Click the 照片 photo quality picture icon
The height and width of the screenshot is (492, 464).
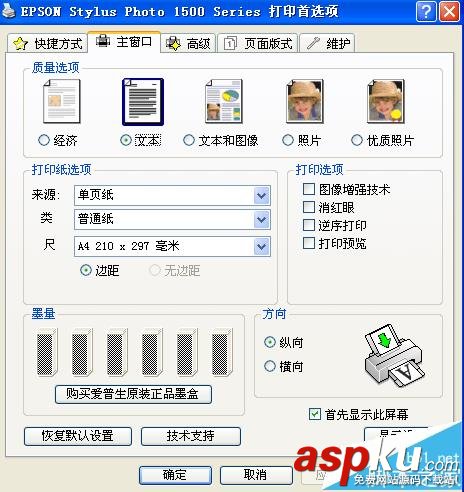click(x=305, y=101)
